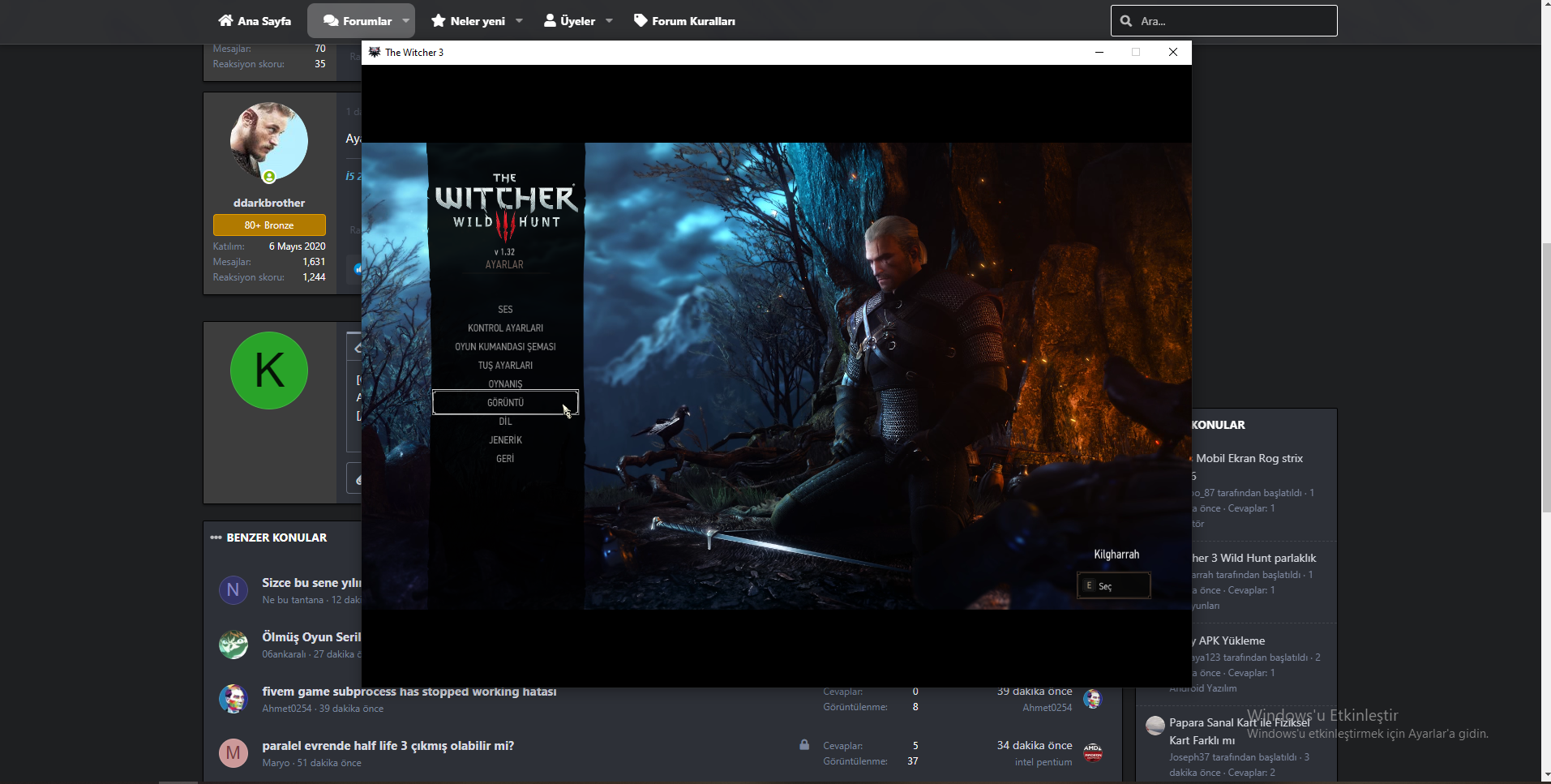Open the Üyeler navigation item
Viewport: 1551px width, 784px height.
coord(569,21)
